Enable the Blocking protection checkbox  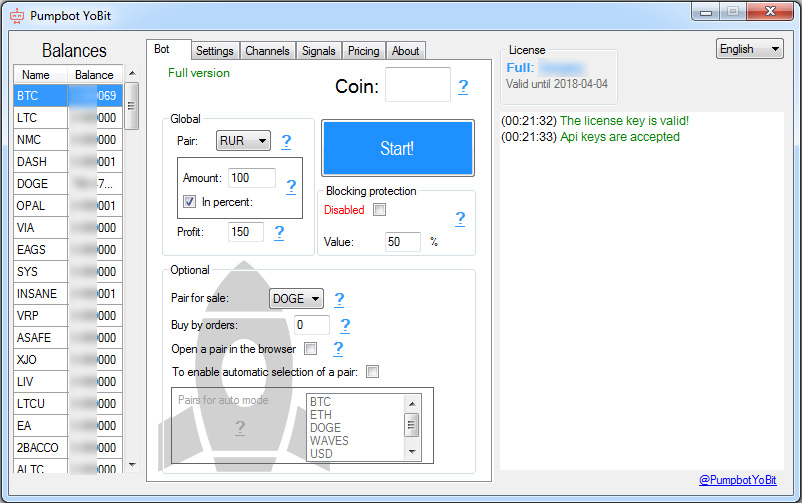[380, 209]
